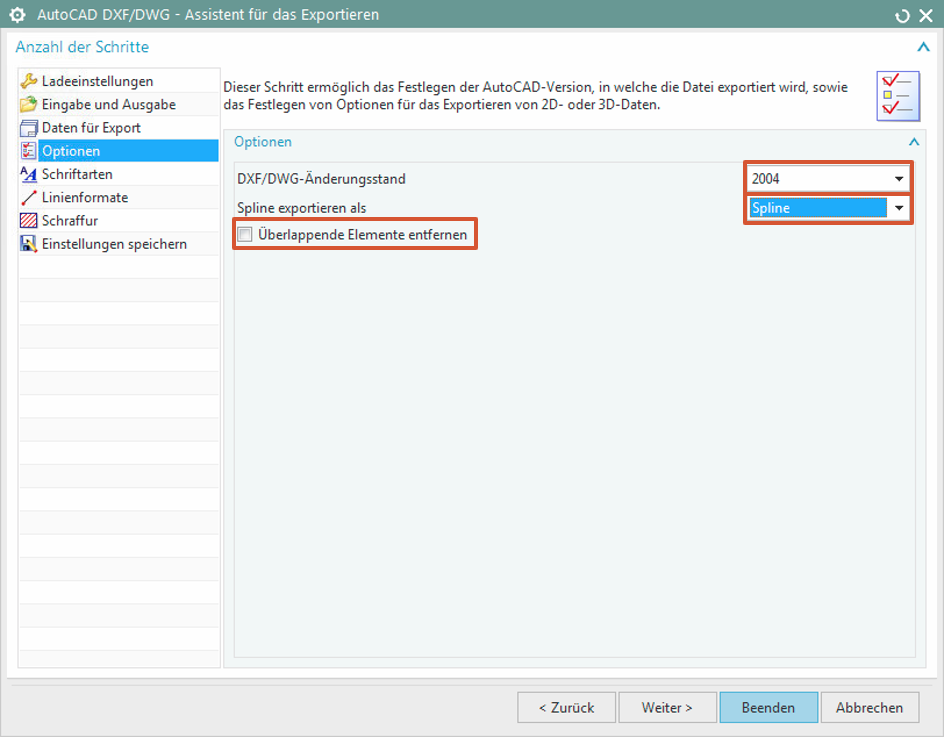Go to the Schraffur step label

coord(70,221)
